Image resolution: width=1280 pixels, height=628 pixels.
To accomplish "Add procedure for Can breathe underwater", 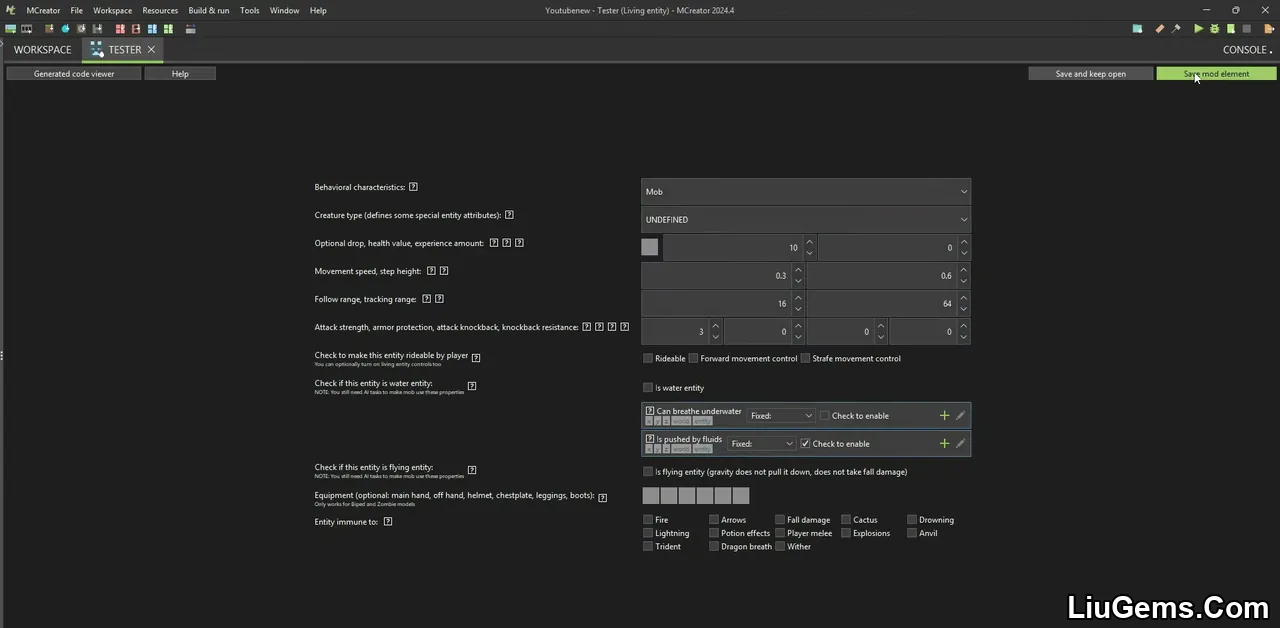I will click(944, 415).
